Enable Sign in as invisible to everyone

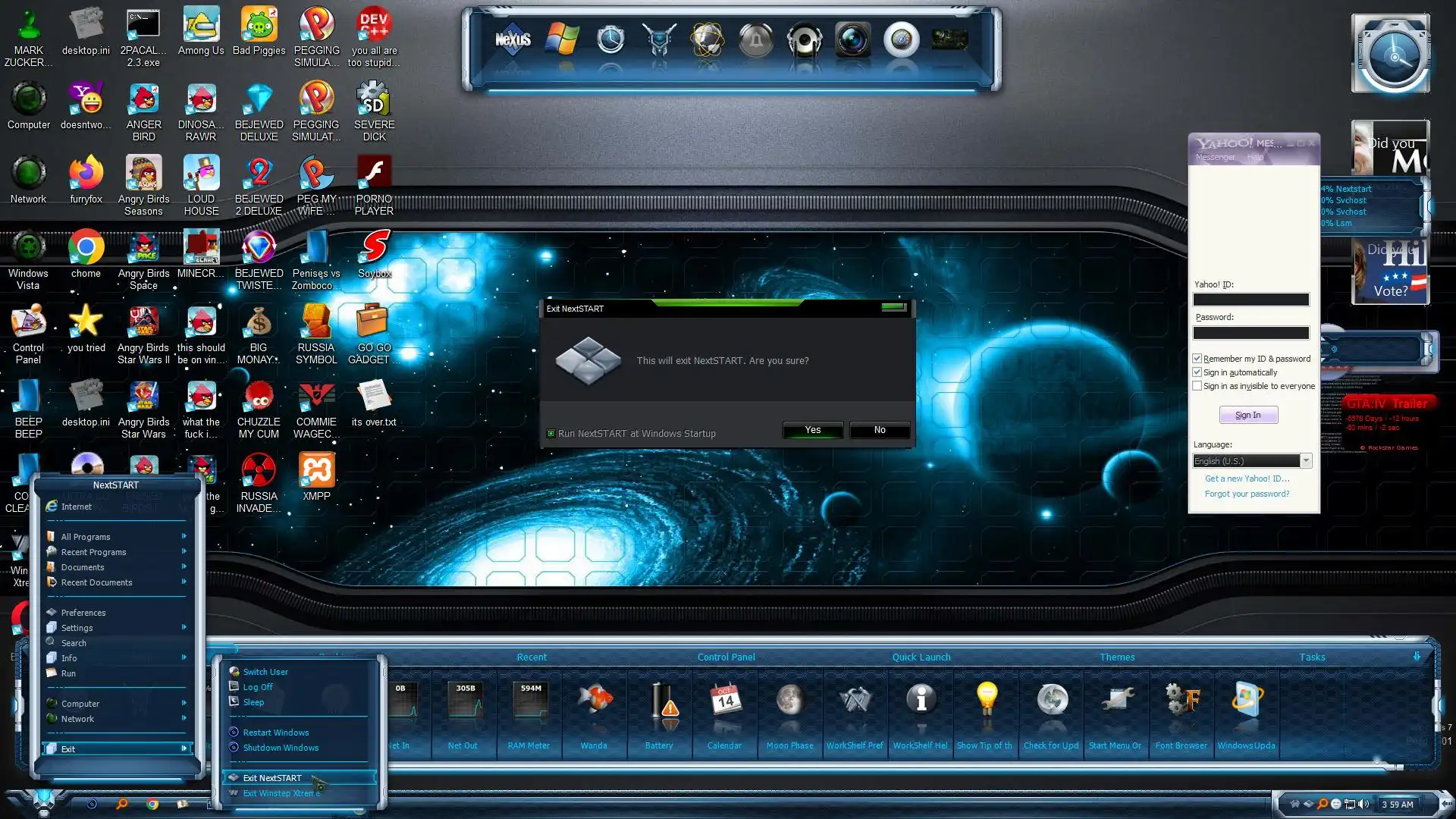click(1197, 386)
